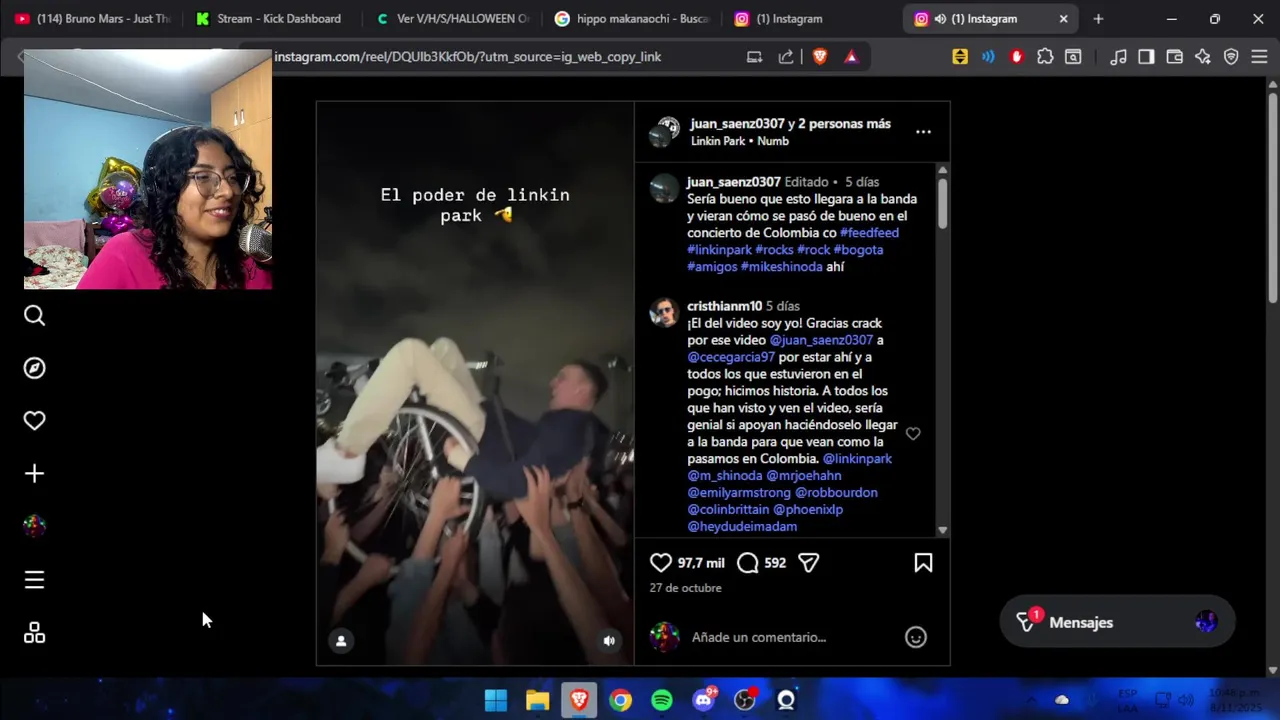Open juan_saenz0307 profile in post header

tap(737, 124)
